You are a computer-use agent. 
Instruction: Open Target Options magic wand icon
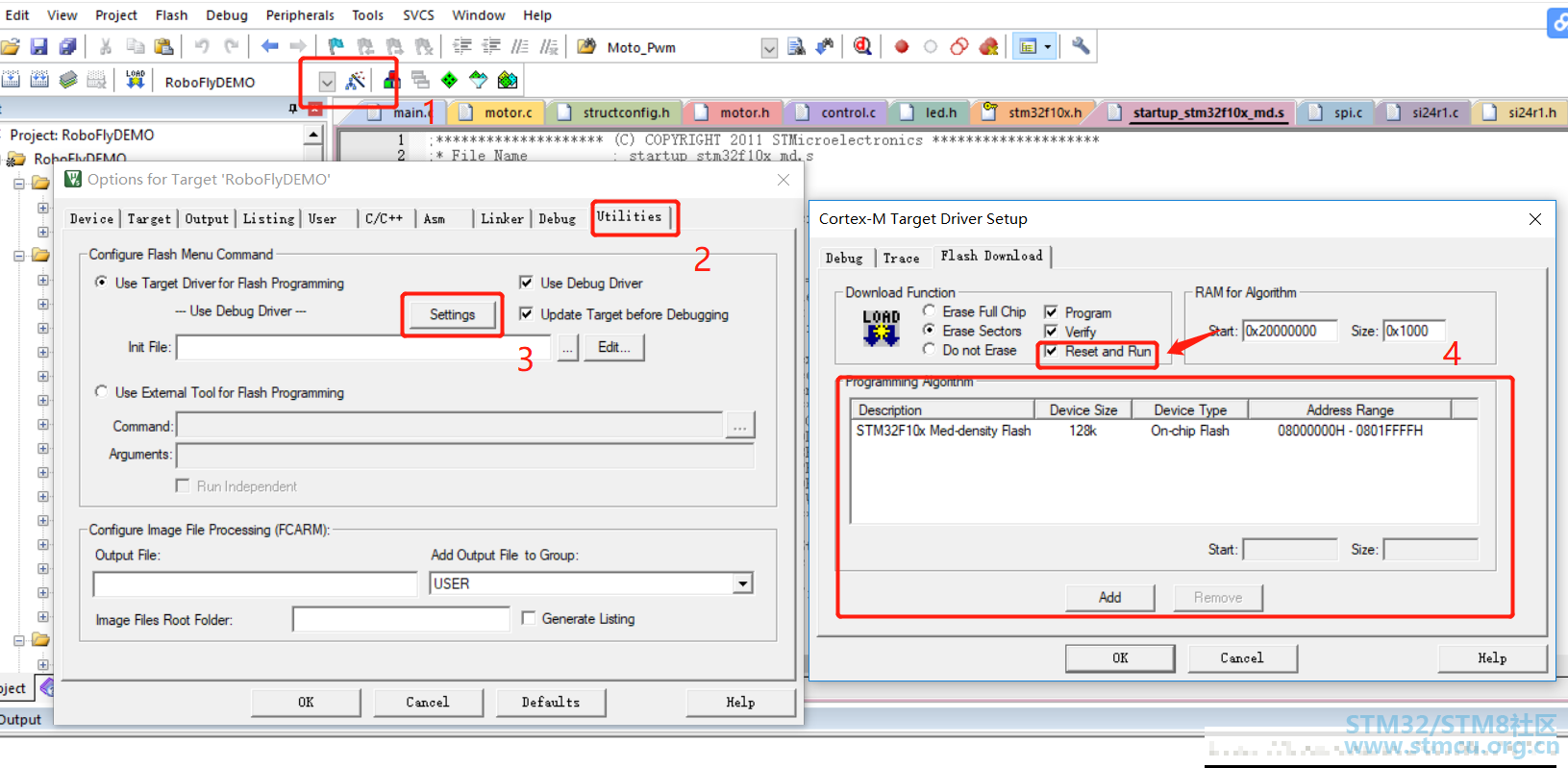(x=356, y=81)
